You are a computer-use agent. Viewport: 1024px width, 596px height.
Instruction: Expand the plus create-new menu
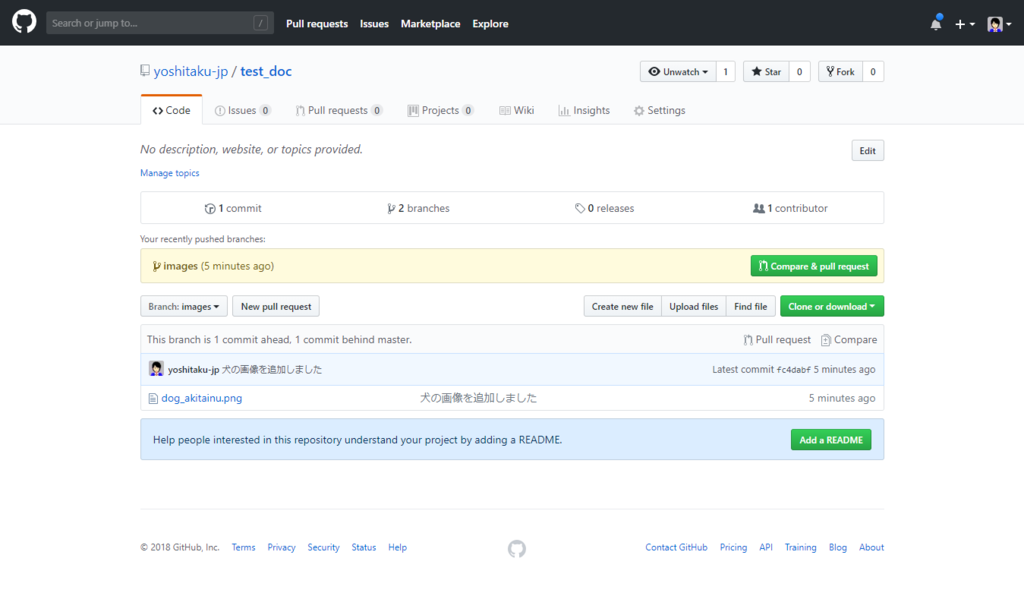pyautogui.click(x=965, y=24)
